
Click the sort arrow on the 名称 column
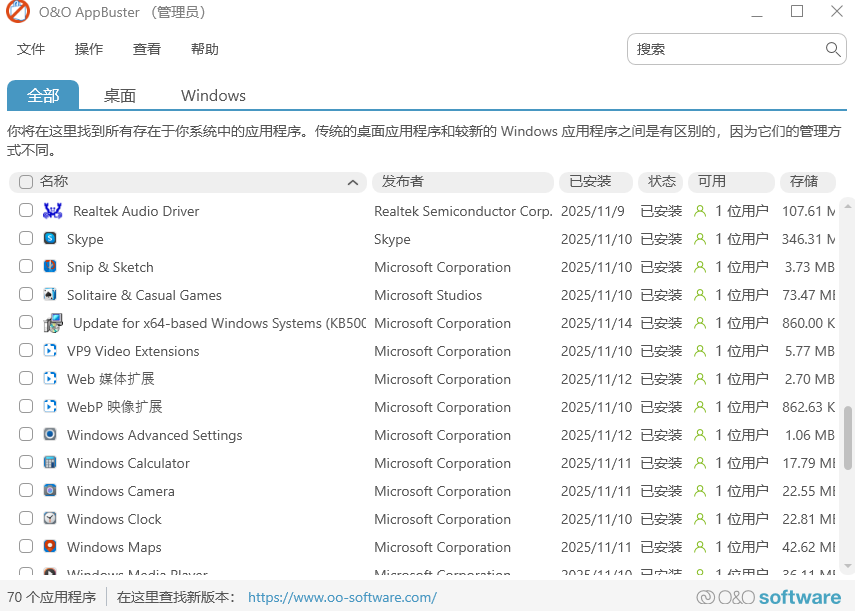(352, 183)
